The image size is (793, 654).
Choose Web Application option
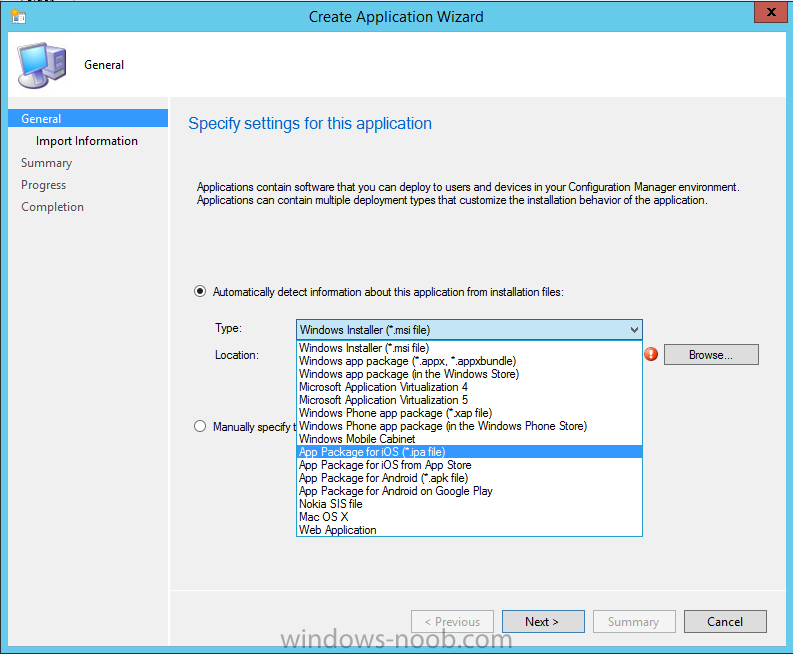click(x=469, y=530)
